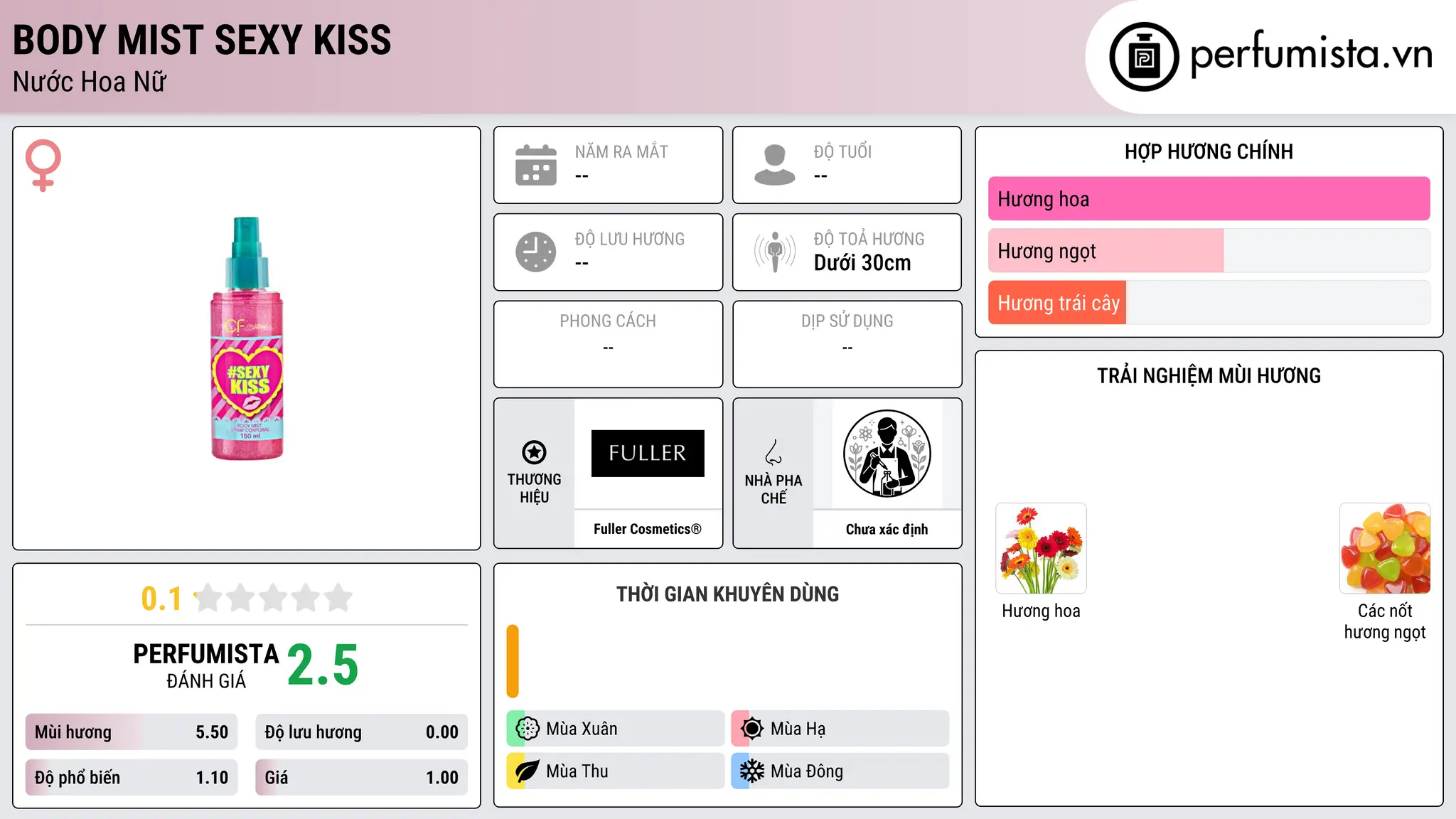This screenshot has width=1456, height=819.
Task: Click the snowflake icon for Mùa Đông
Action: click(x=752, y=771)
